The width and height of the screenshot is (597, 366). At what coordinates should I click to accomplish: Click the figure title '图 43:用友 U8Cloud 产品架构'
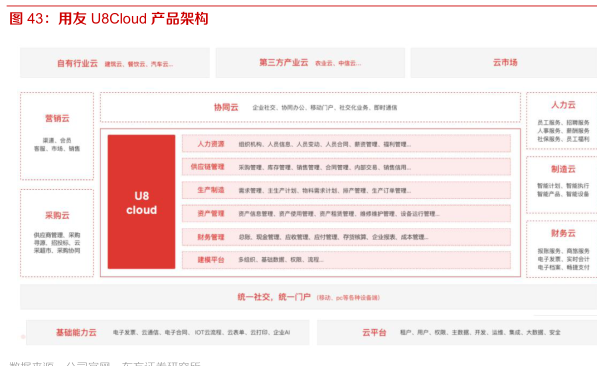click(x=109, y=18)
